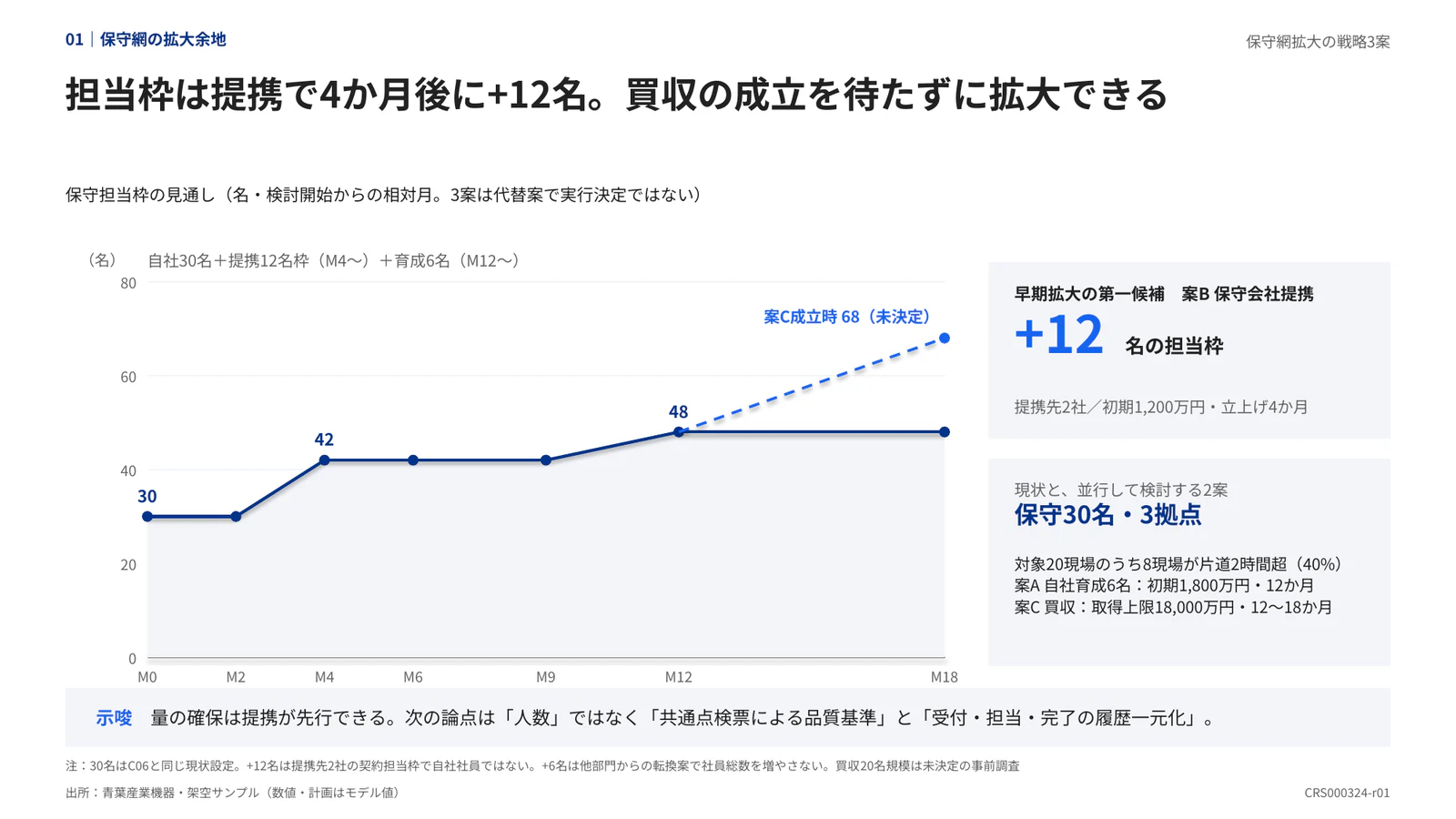Click the x-axis label 「M18」
This screenshot has width=1456, height=819.
tap(945, 677)
